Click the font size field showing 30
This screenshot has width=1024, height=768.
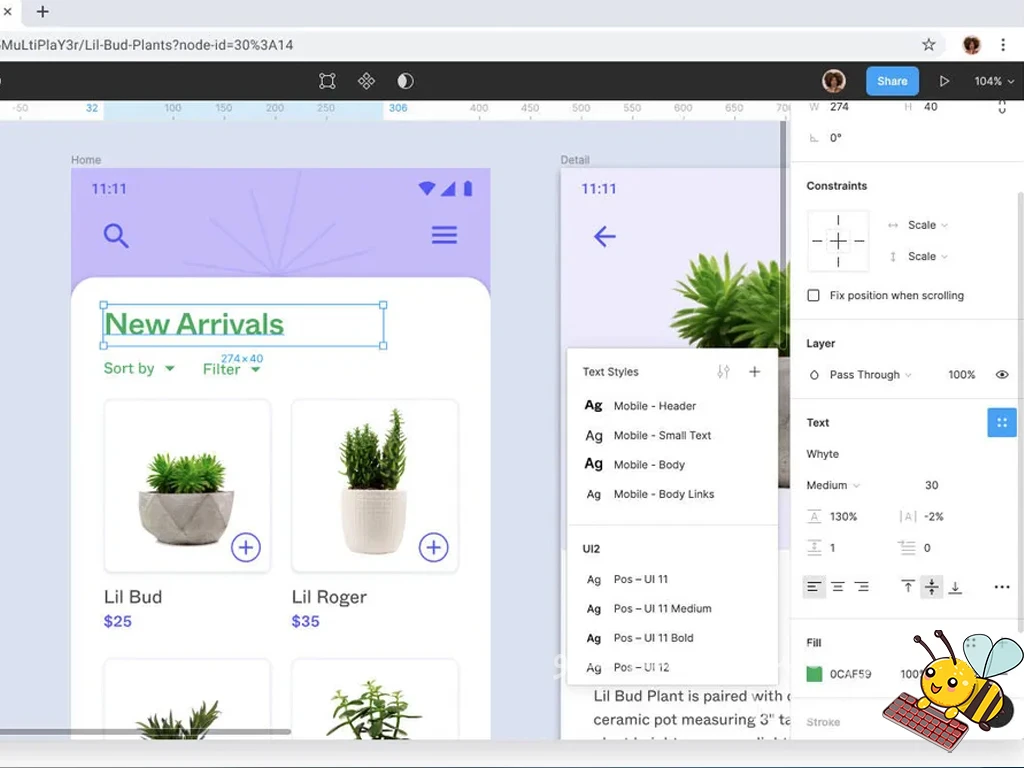click(x=931, y=485)
